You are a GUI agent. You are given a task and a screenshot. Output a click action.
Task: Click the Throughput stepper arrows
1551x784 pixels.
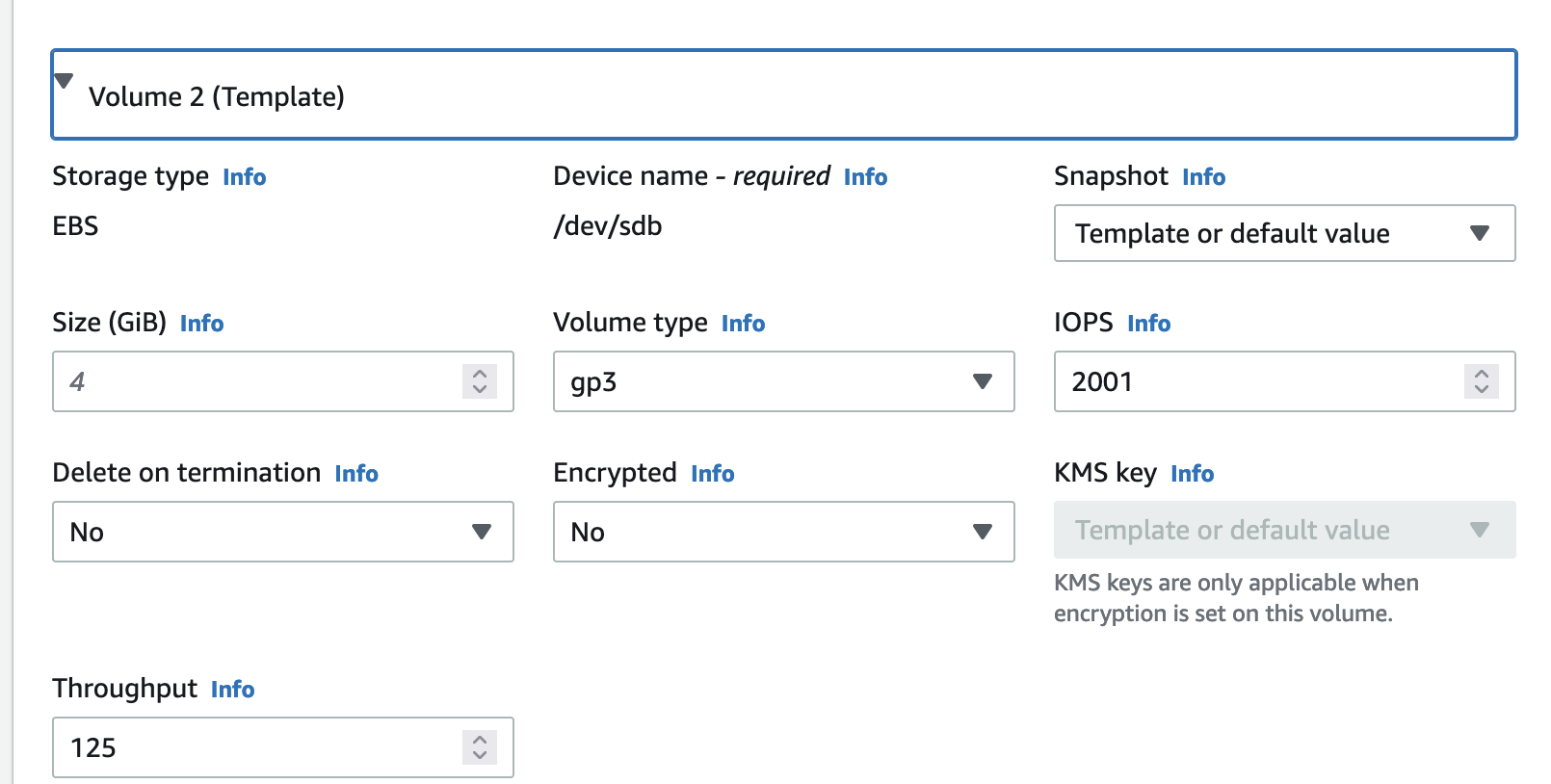pos(480,747)
